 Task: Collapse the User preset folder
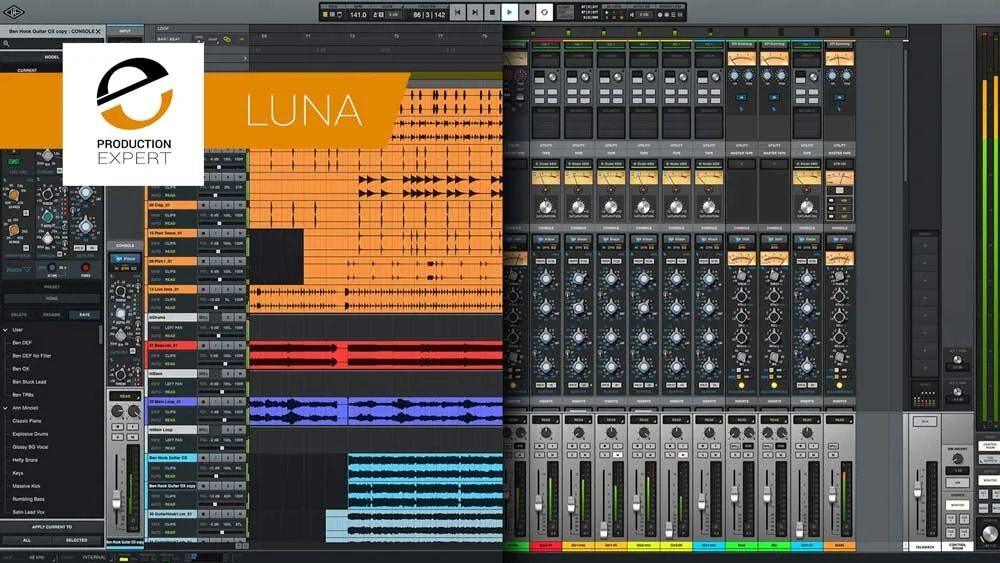coord(6,330)
